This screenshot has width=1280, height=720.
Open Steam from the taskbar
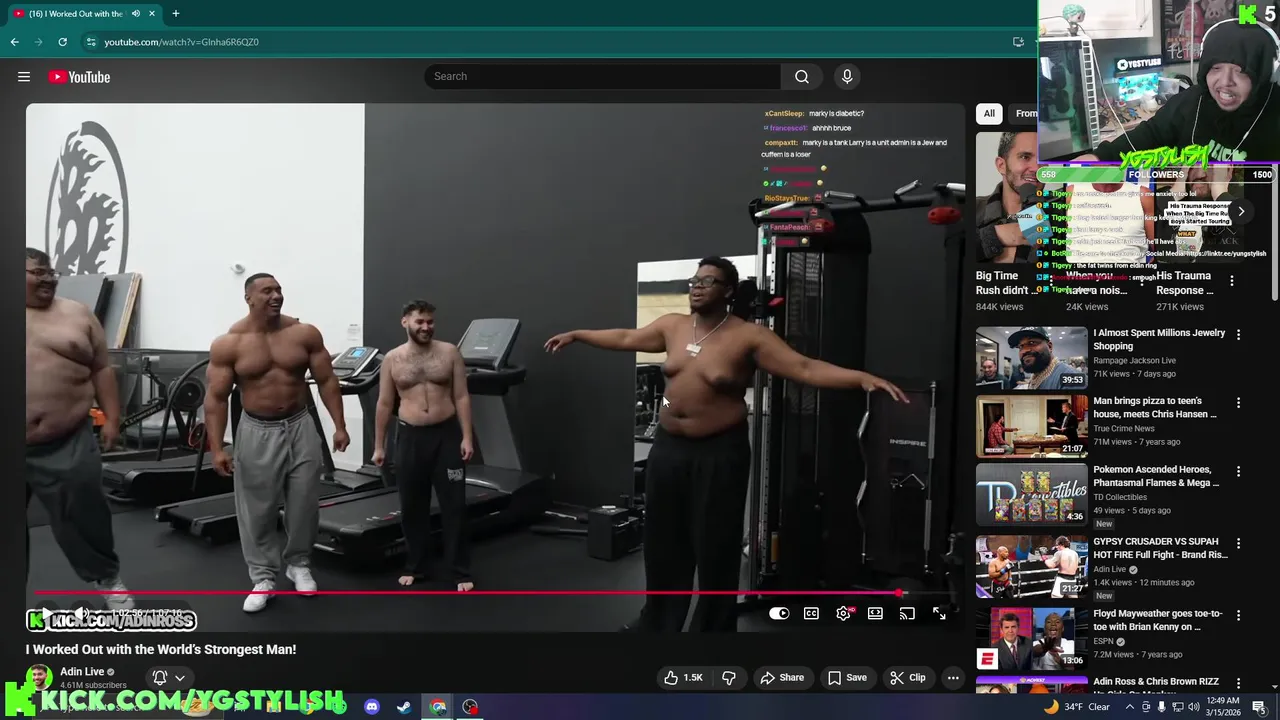coord(404,707)
